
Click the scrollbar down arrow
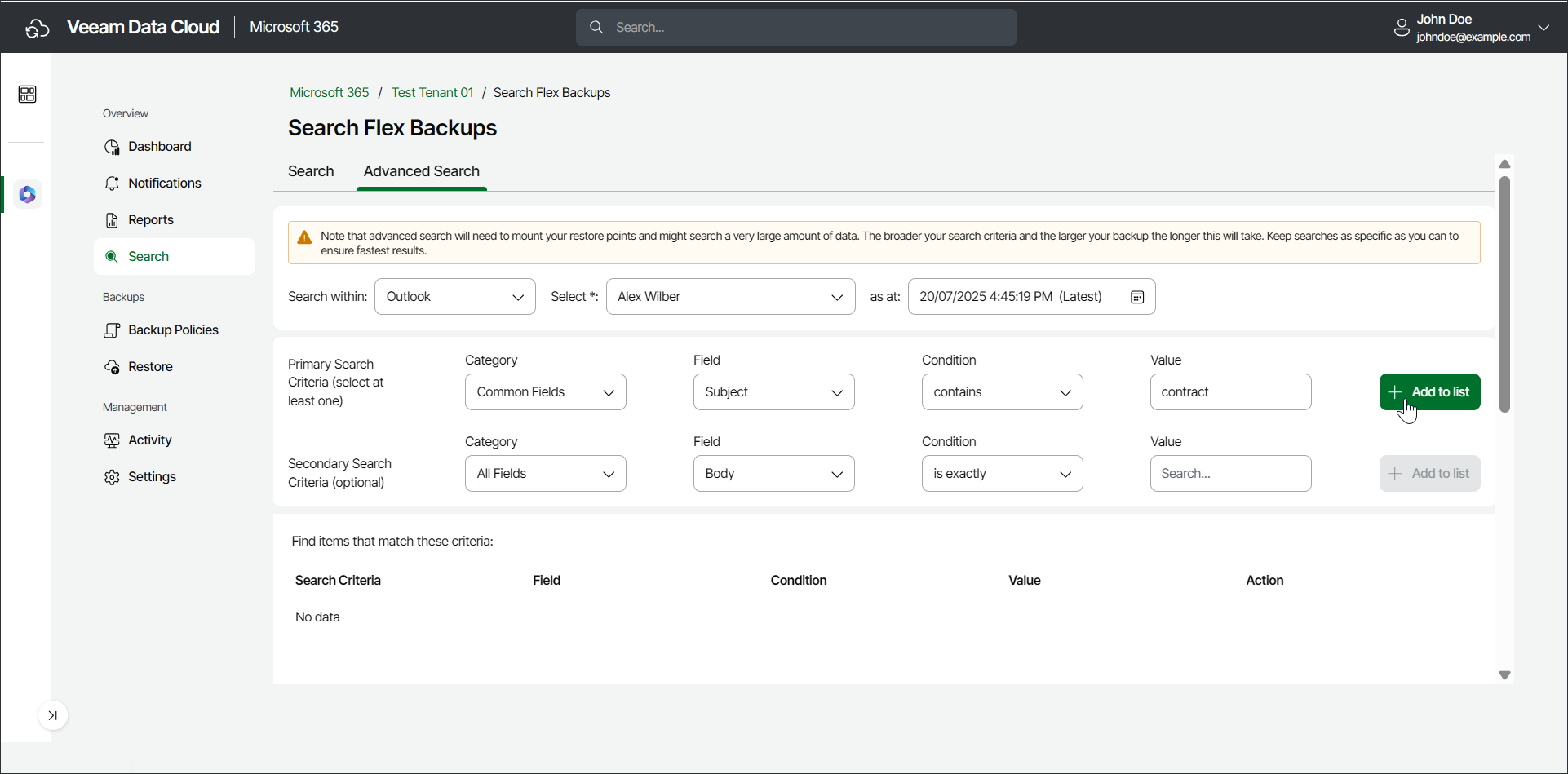tap(1505, 675)
